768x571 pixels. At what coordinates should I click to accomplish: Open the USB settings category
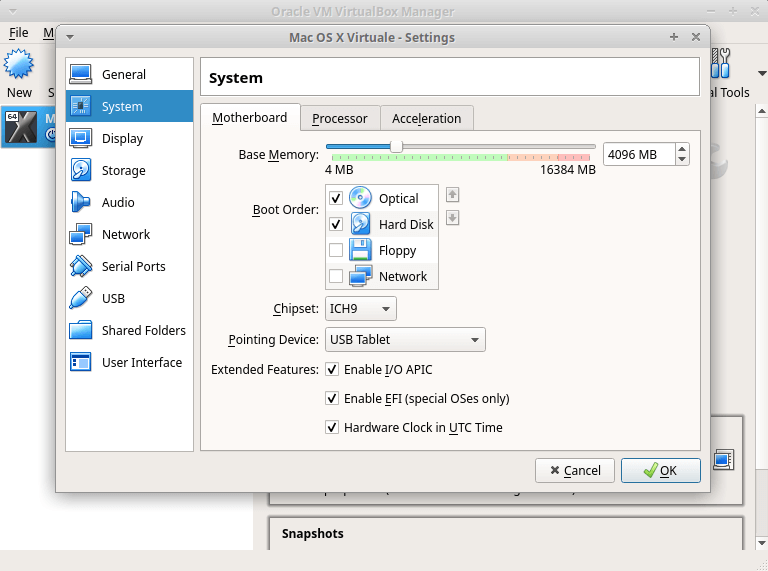pos(129,298)
